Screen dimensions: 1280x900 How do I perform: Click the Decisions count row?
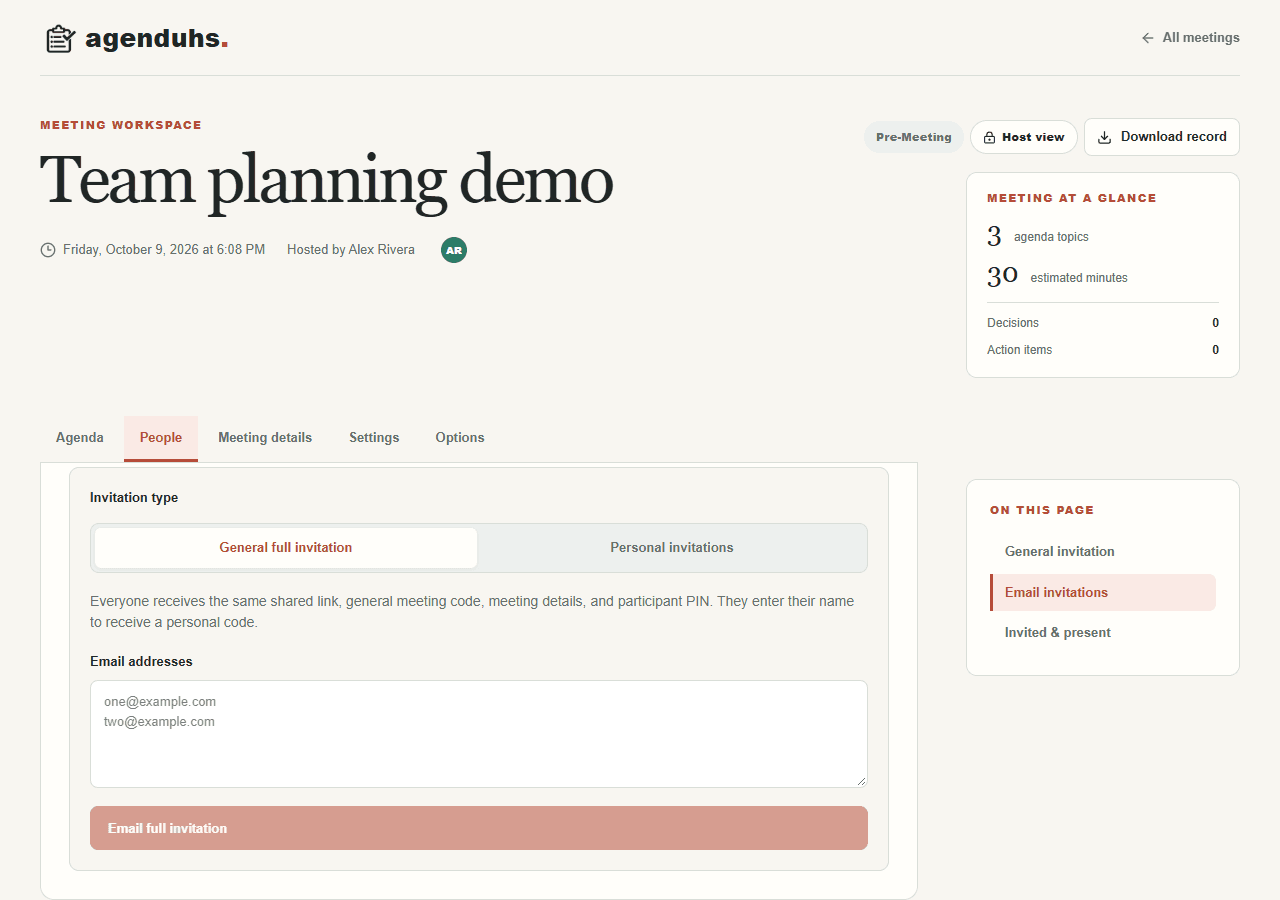[1103, 323]
